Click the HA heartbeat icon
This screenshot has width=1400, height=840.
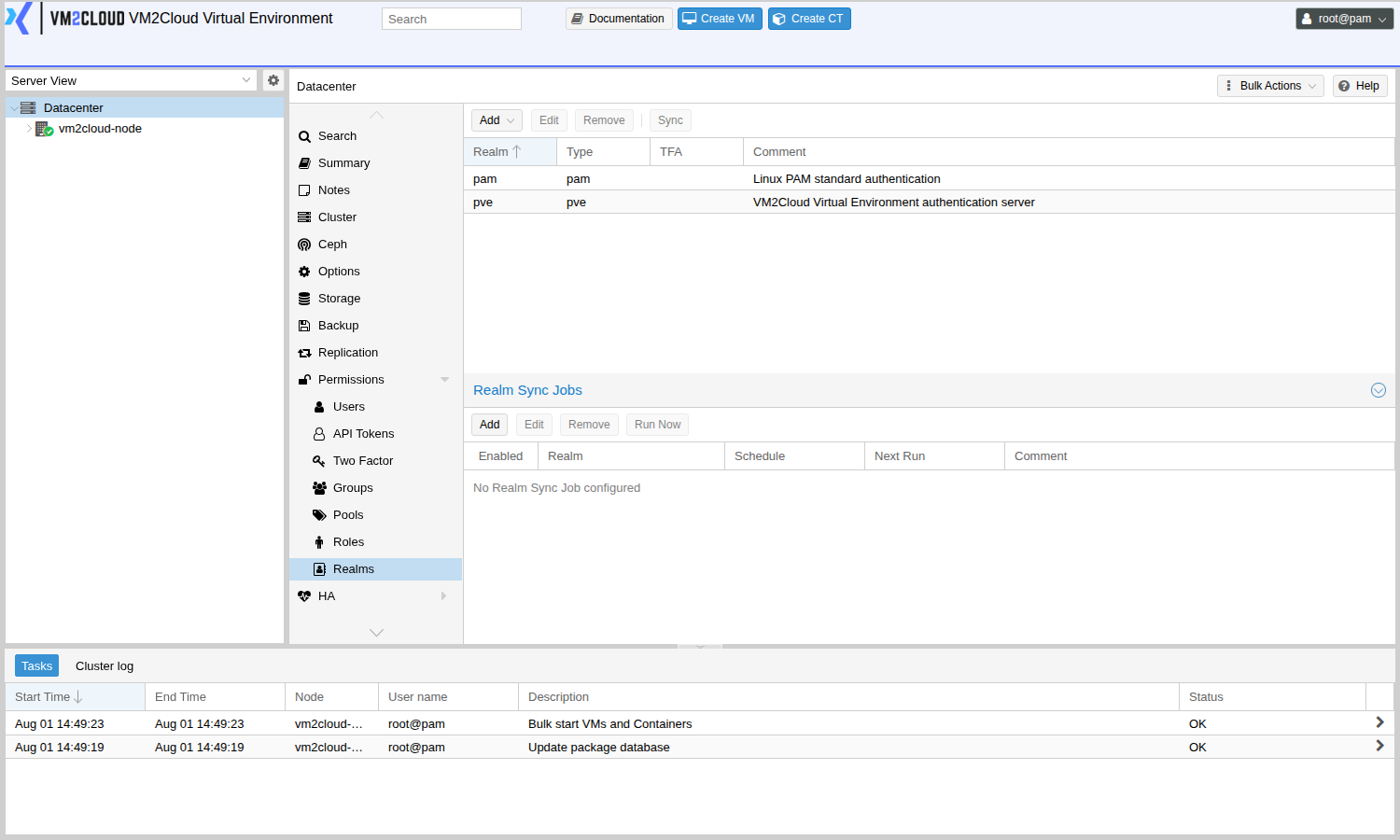click(x=304, y=596)
